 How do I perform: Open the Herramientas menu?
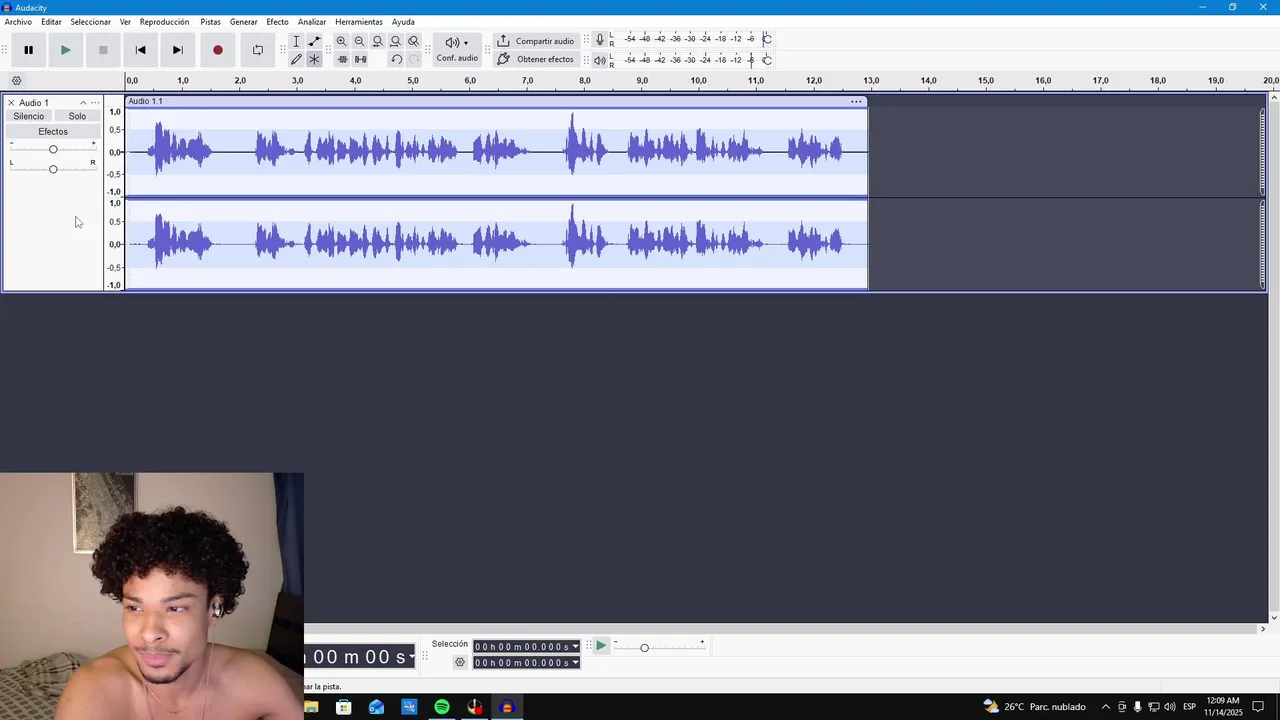tap(358, 22)
